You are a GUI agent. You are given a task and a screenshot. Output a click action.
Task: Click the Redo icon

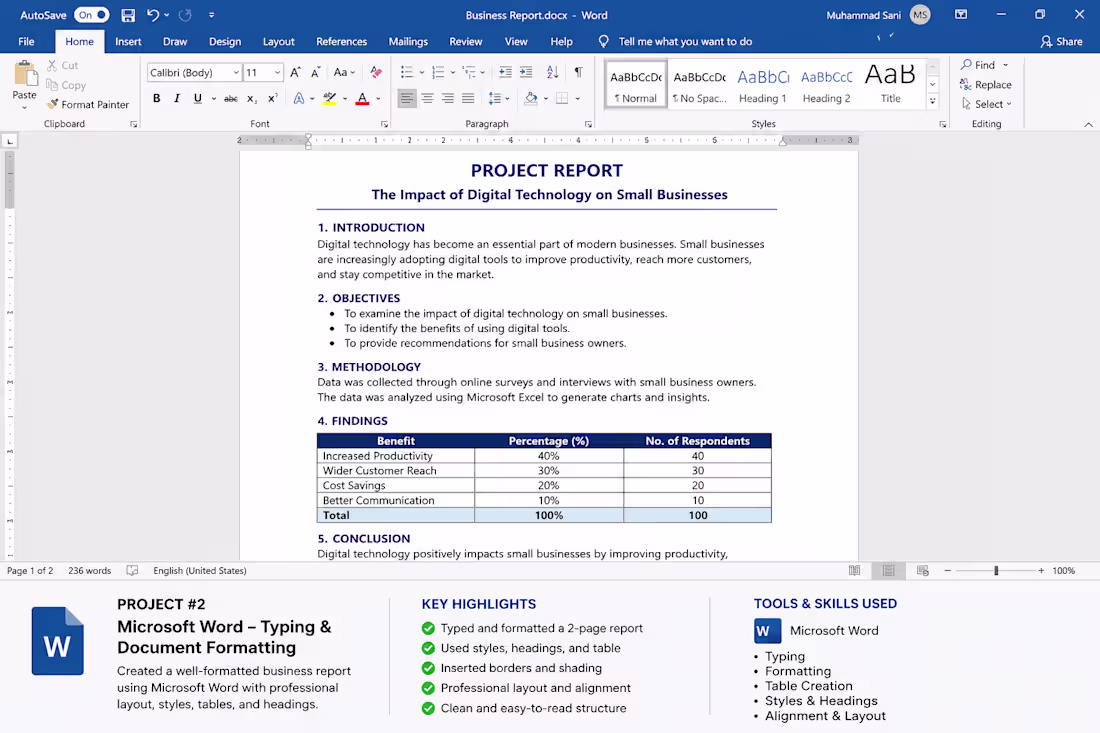pos(185,15)
